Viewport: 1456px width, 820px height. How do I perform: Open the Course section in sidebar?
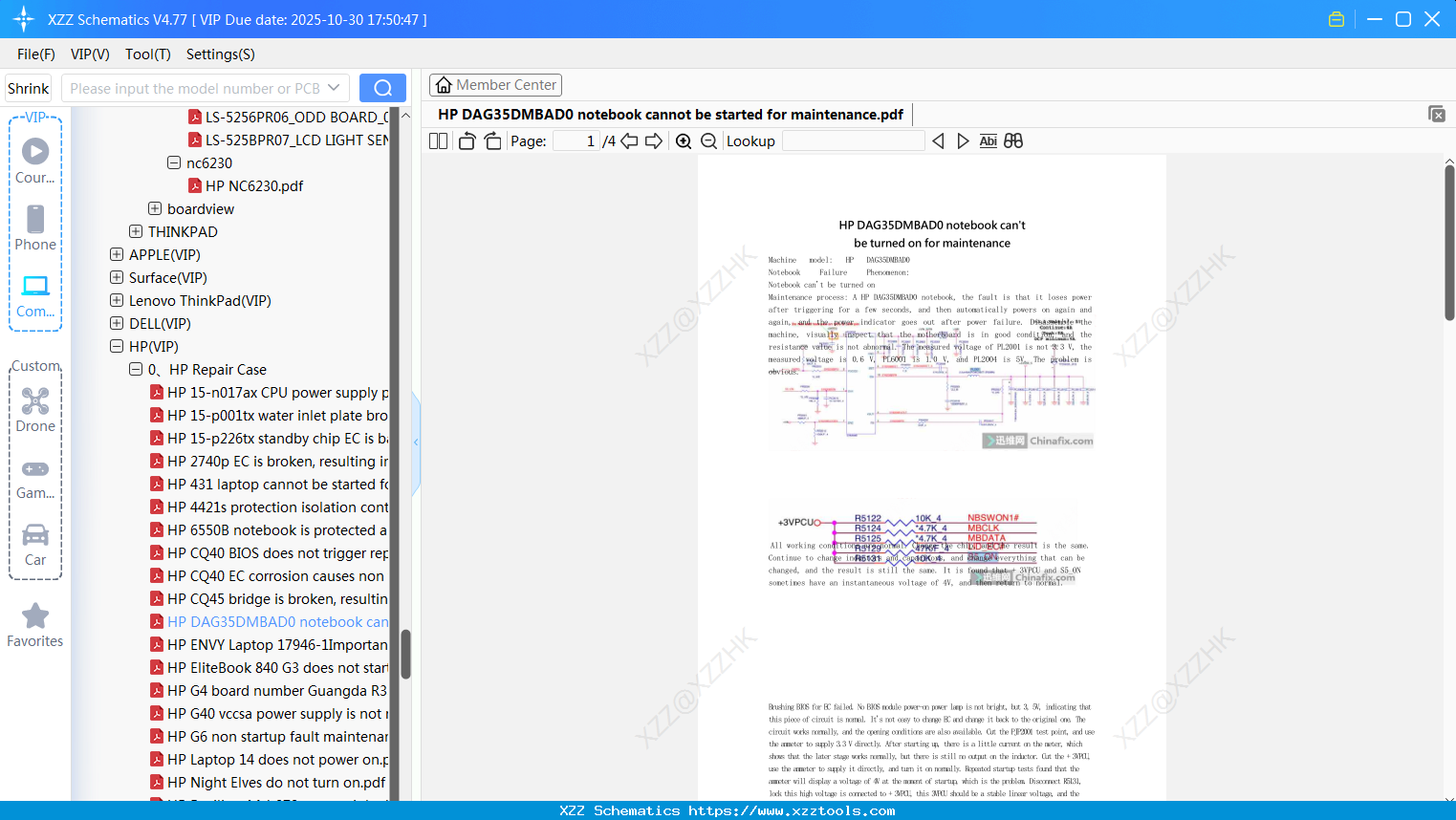click(x=35, y=161)
